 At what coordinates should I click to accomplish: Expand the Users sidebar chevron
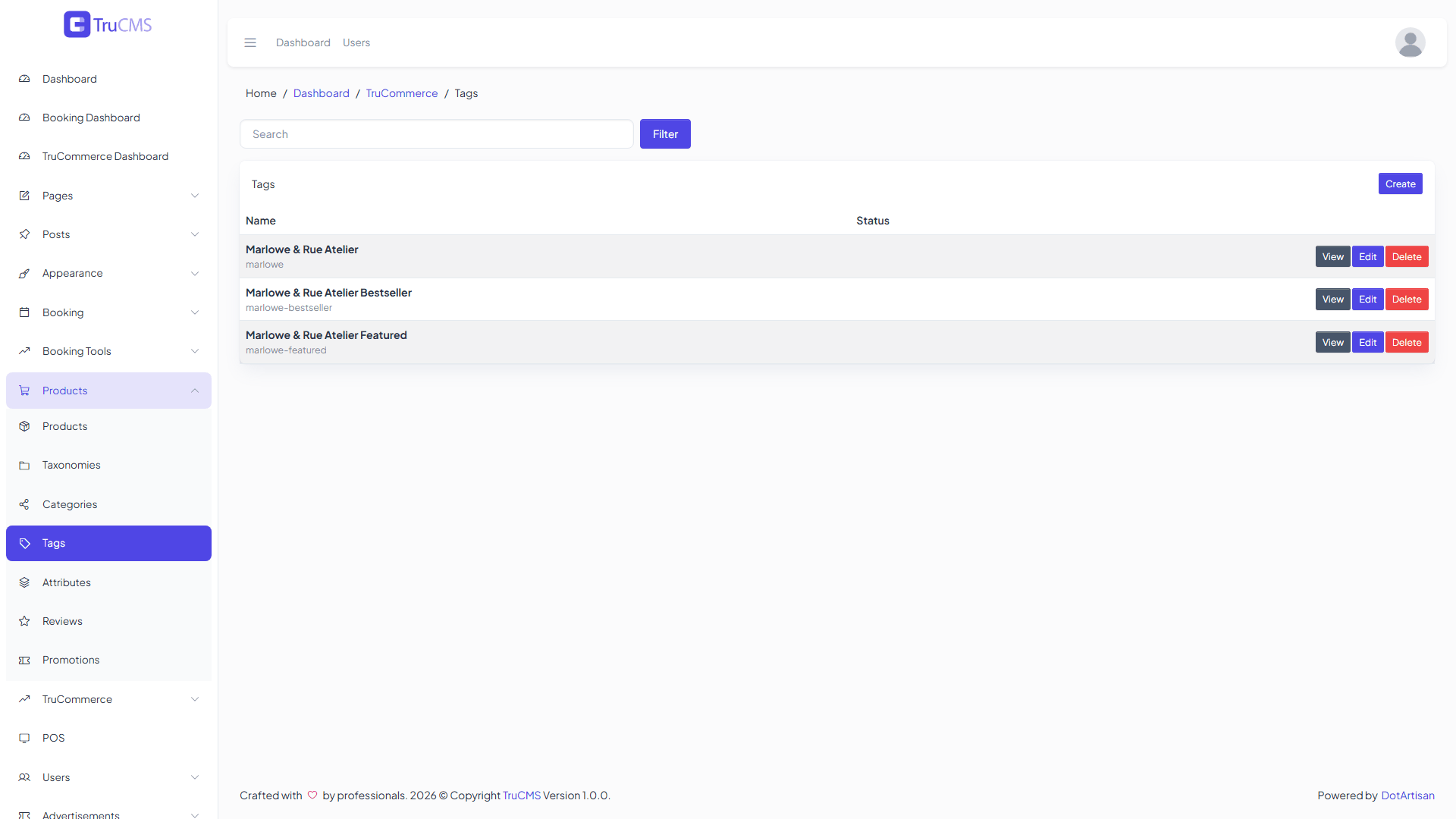coord(195,777)
